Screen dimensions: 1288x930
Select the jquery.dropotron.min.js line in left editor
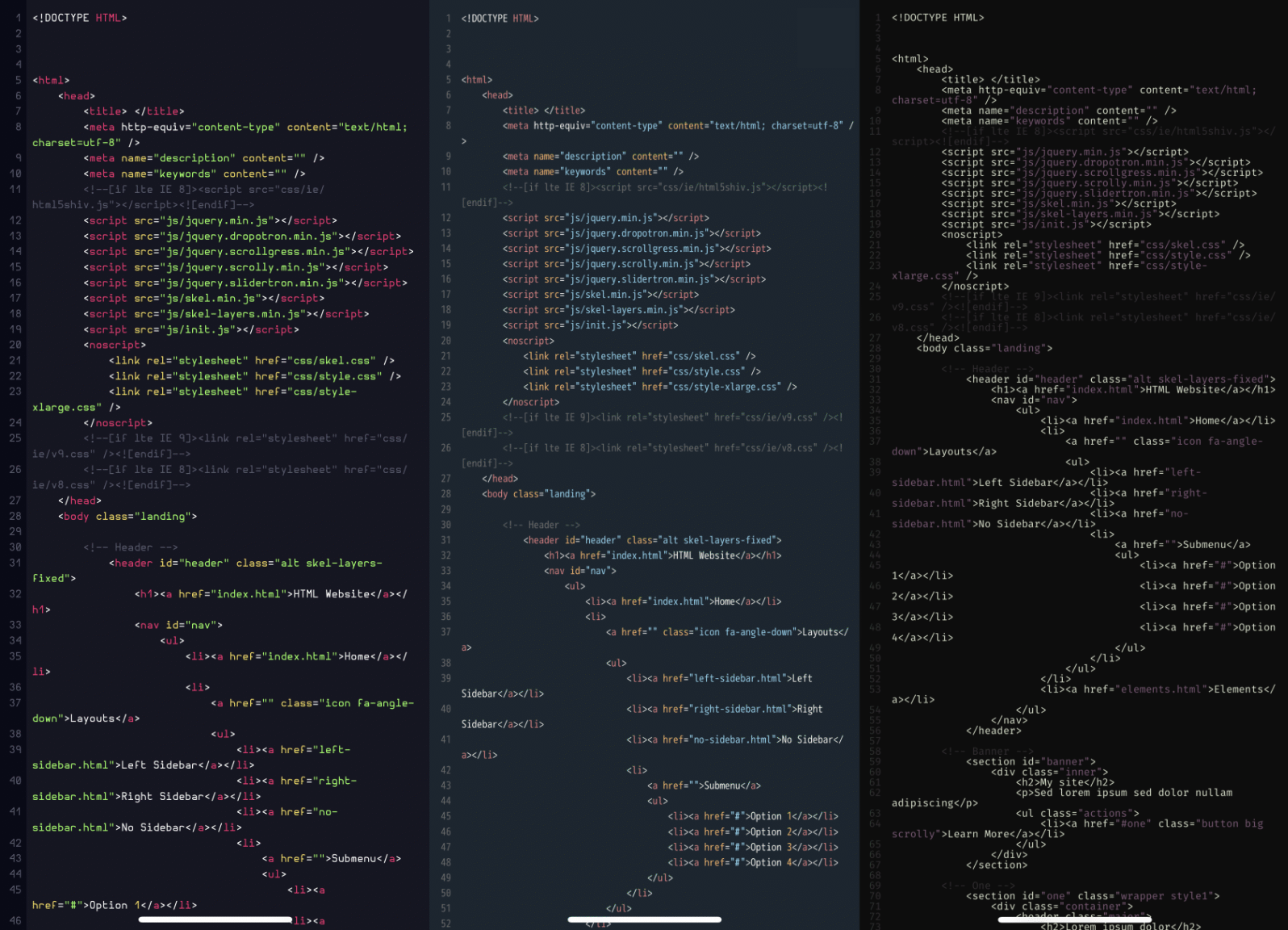point(242,236)
